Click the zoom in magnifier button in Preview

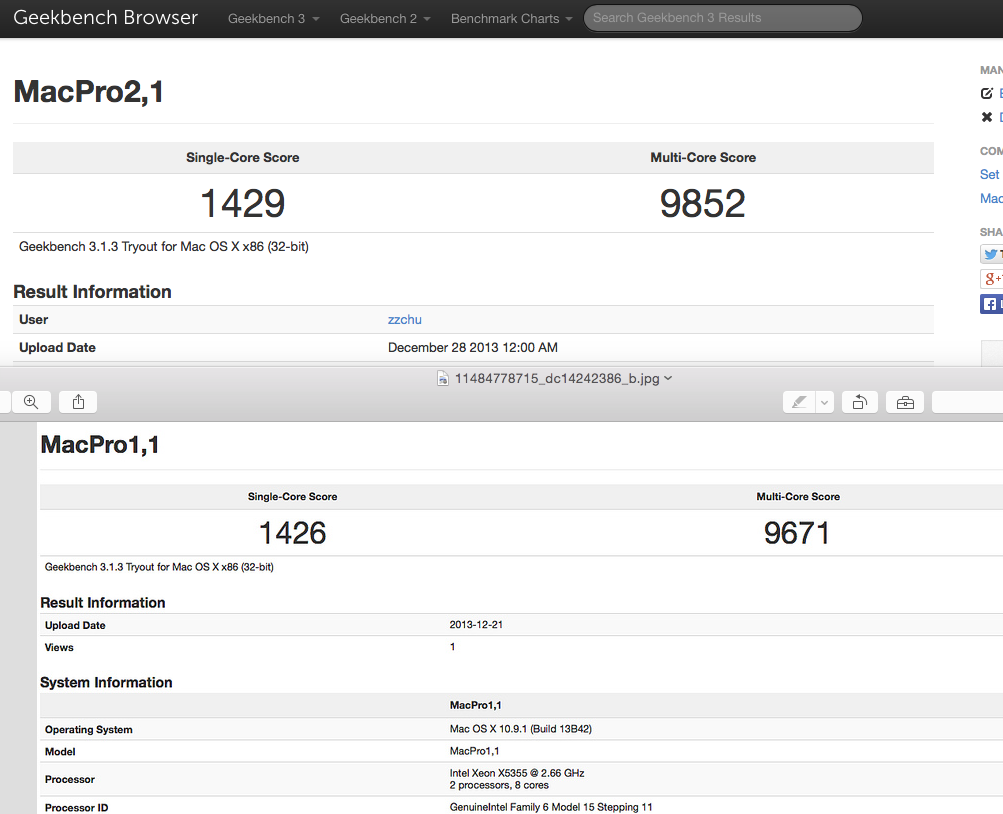coord(31,402)
